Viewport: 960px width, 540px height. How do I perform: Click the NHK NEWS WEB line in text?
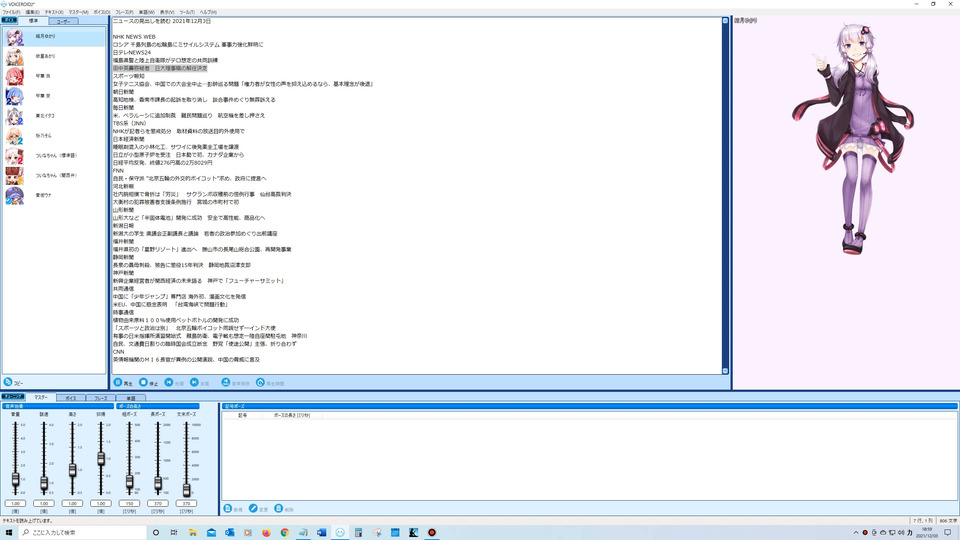[x=134, y=37]
